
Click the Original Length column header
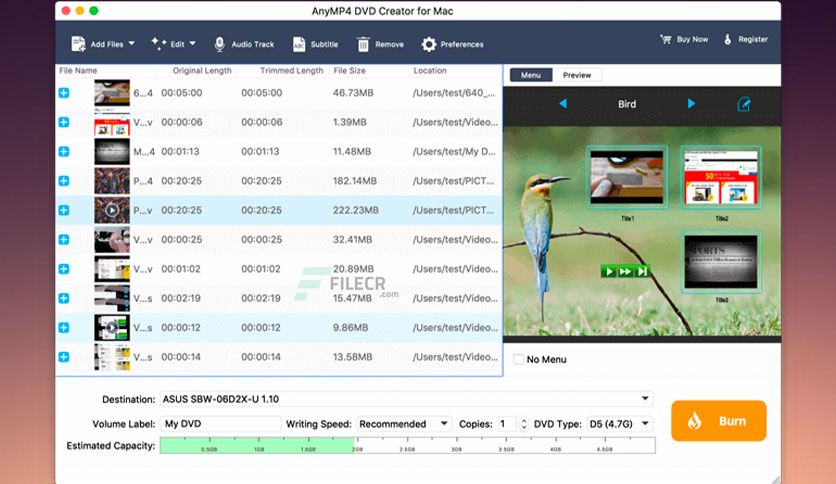pos(202,70)
